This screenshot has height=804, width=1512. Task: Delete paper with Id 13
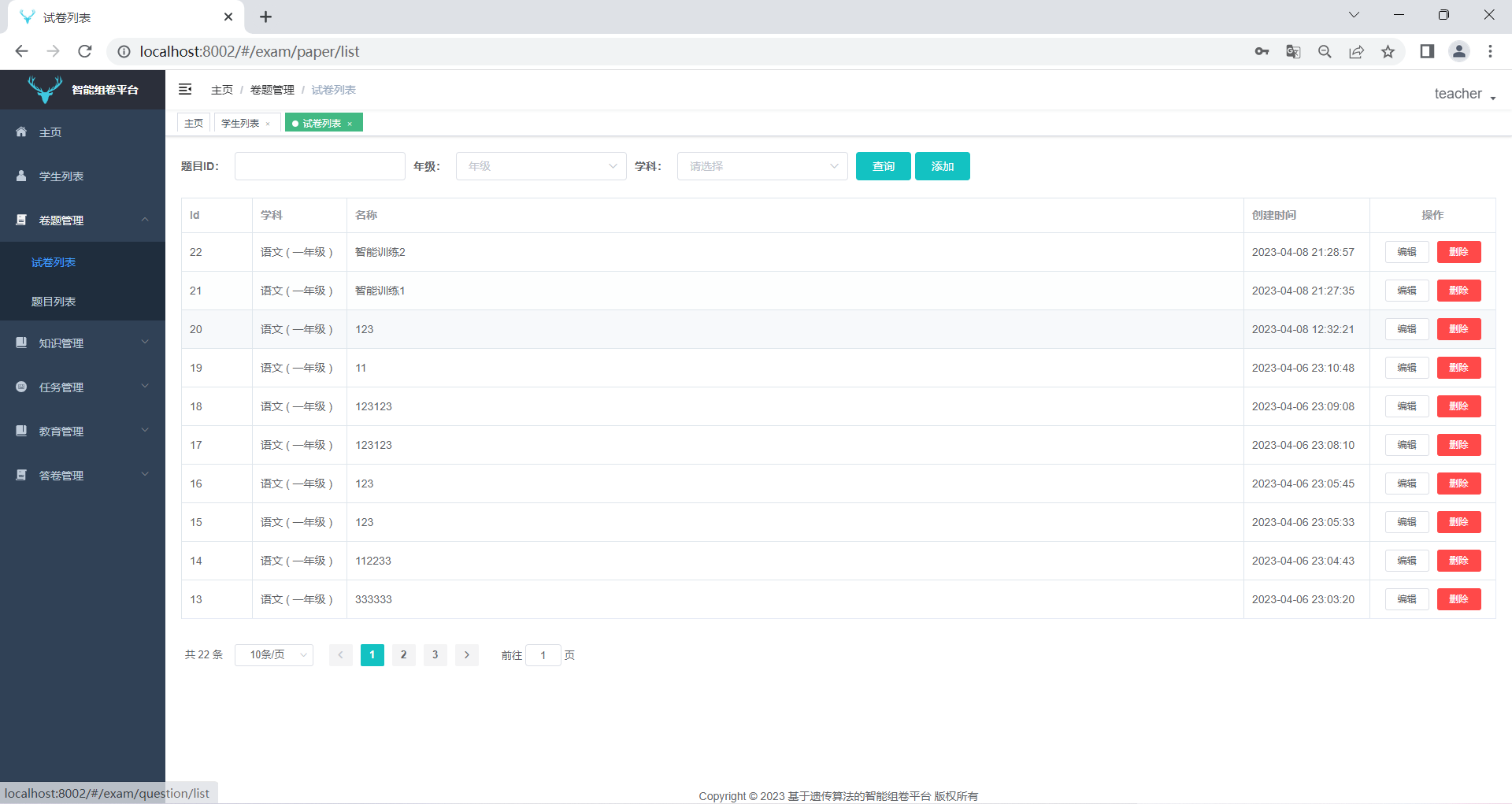(x=1459, y=599)
